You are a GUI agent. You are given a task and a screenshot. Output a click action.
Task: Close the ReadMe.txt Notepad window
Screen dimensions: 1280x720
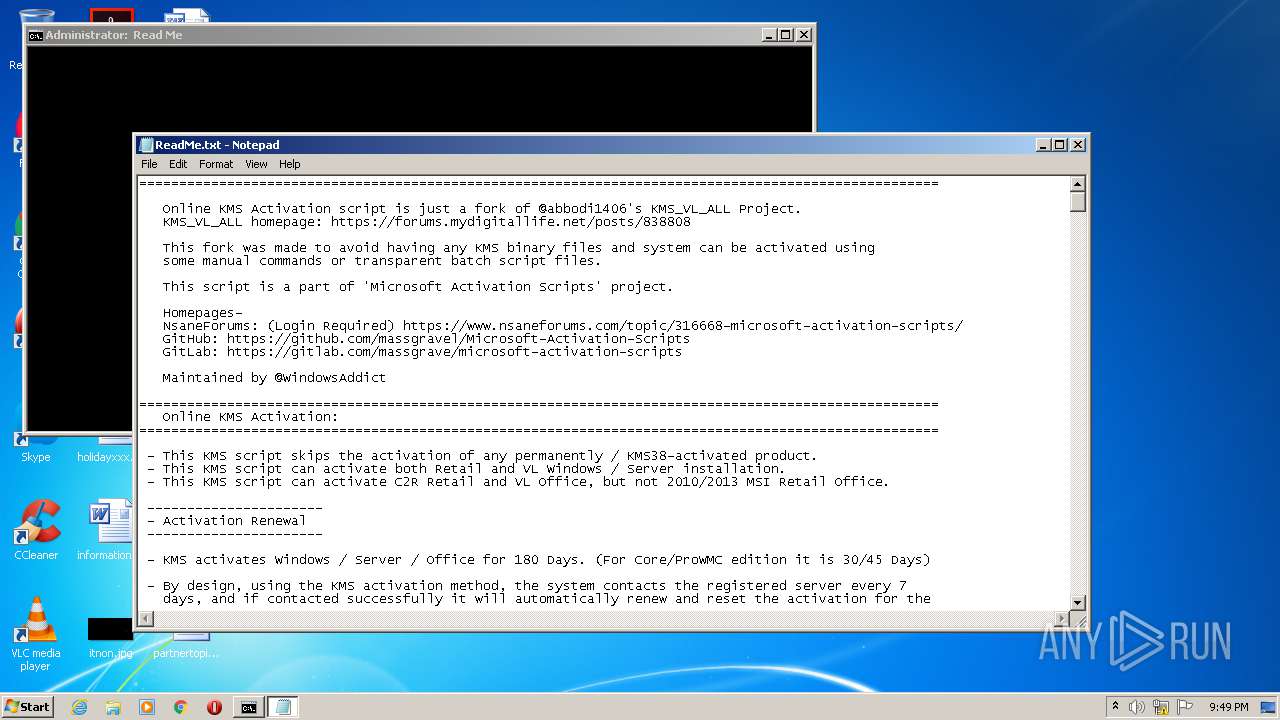1077,145
